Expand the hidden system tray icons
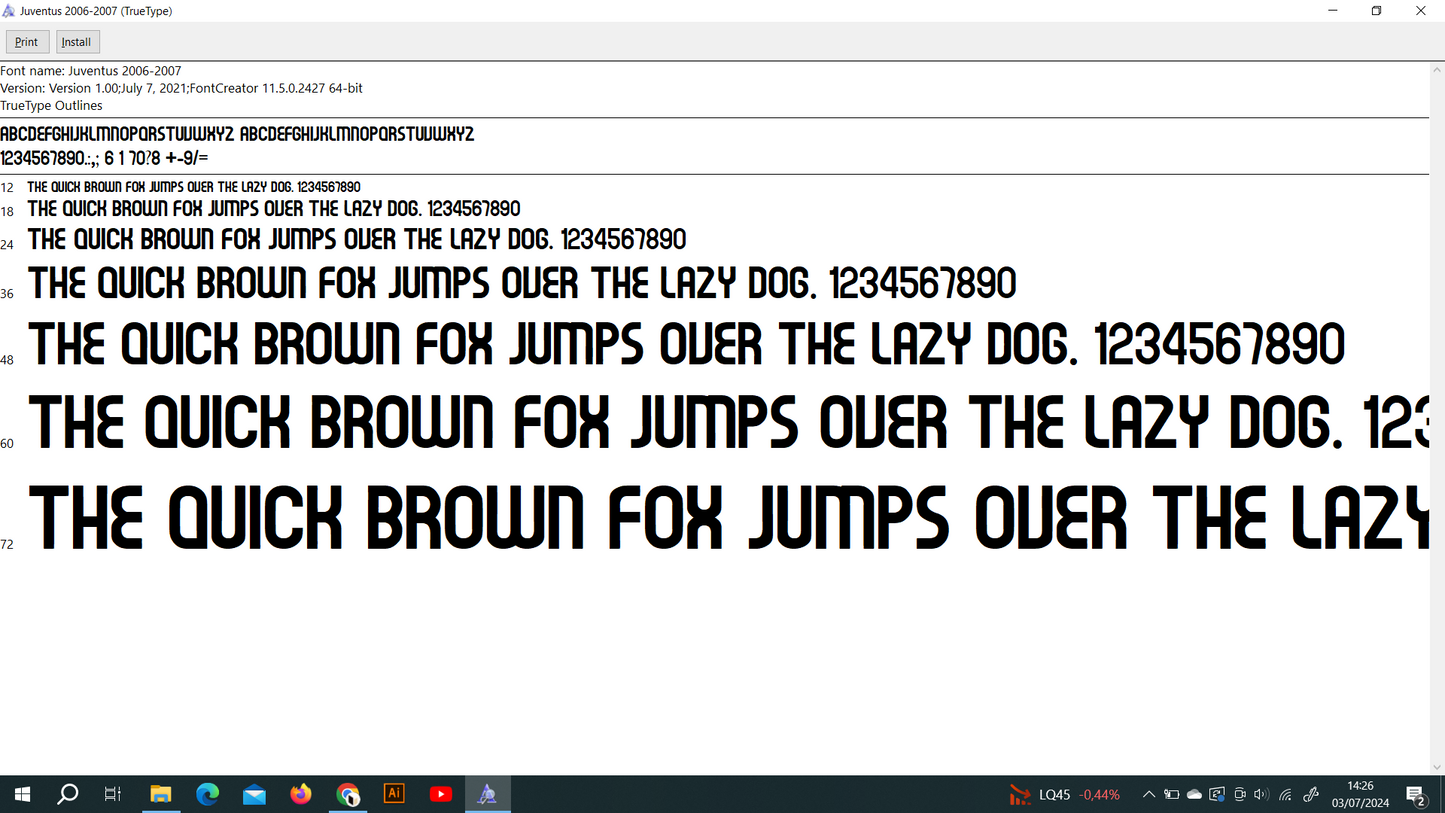 tap(1149, 795)
